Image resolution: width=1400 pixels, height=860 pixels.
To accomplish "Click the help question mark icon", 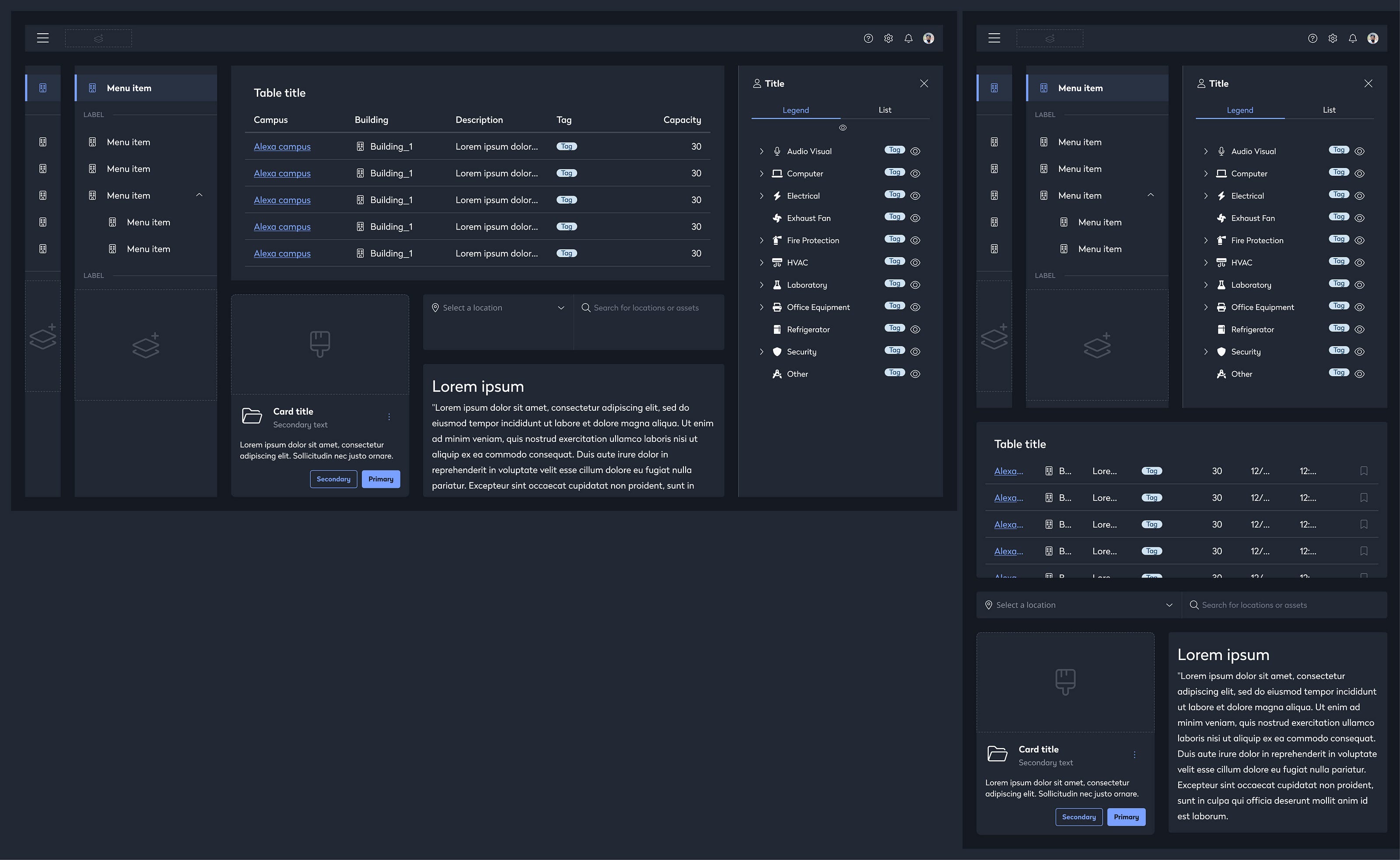I will pyautogui.click(x=868, y=38).
